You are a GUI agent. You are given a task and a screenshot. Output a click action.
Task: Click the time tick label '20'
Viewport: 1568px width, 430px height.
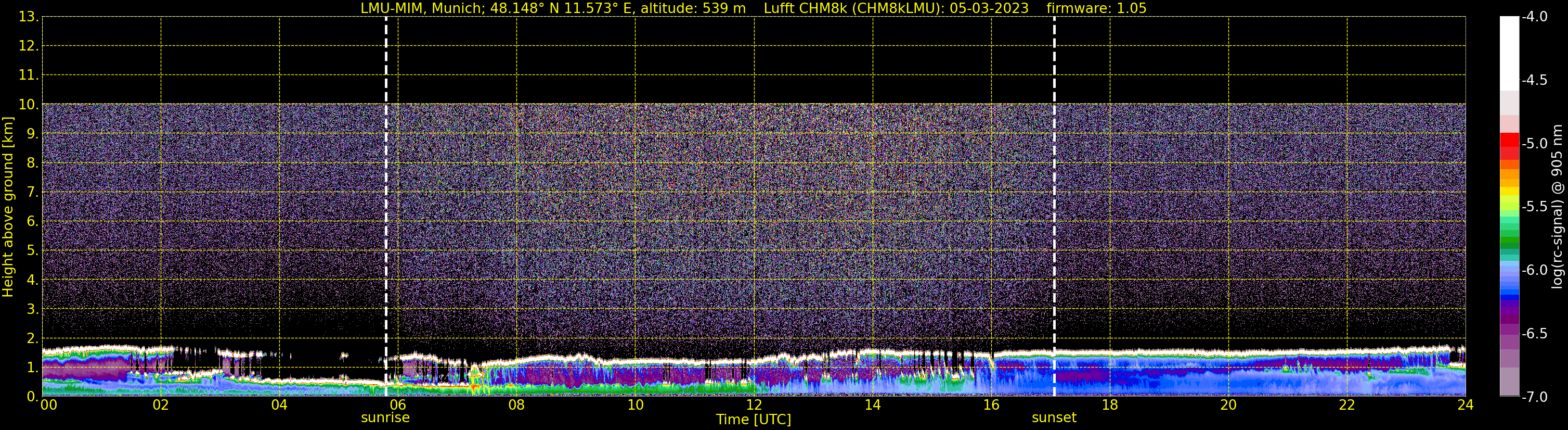(x=1229, y=404)
